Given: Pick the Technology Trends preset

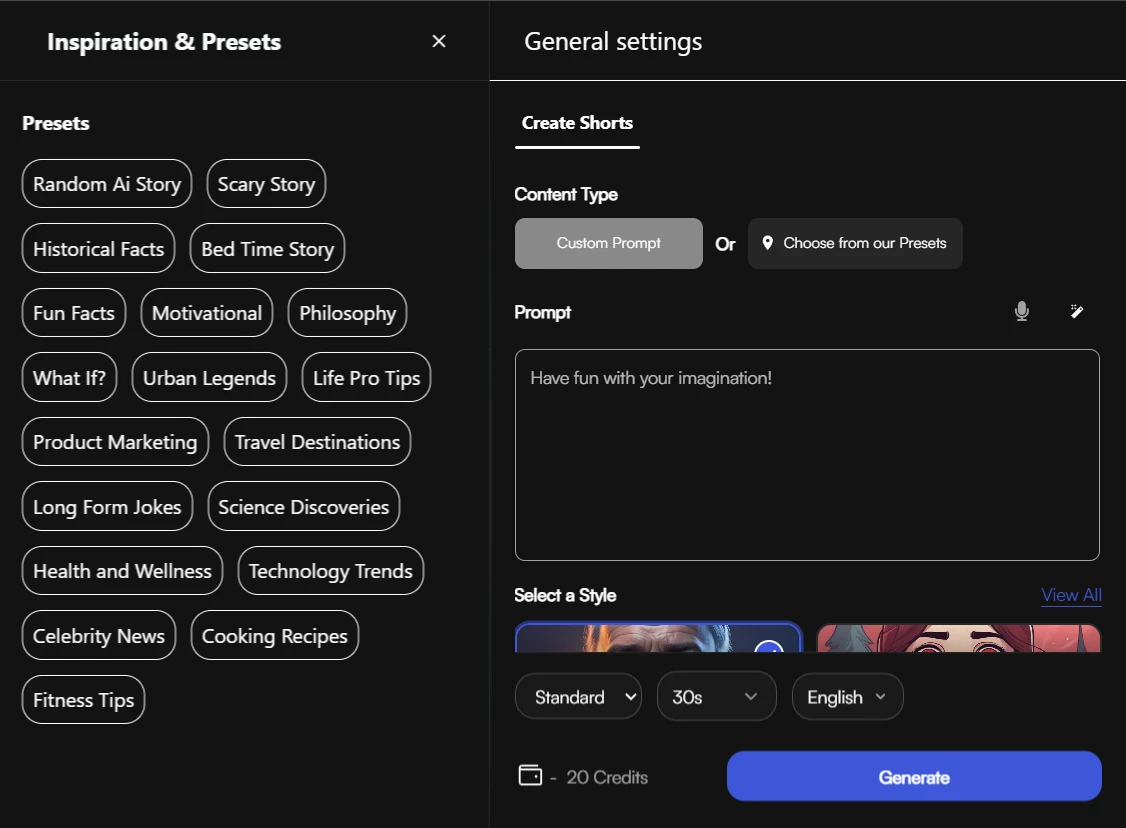Looking at the screenshot, I should pos(331,571).
